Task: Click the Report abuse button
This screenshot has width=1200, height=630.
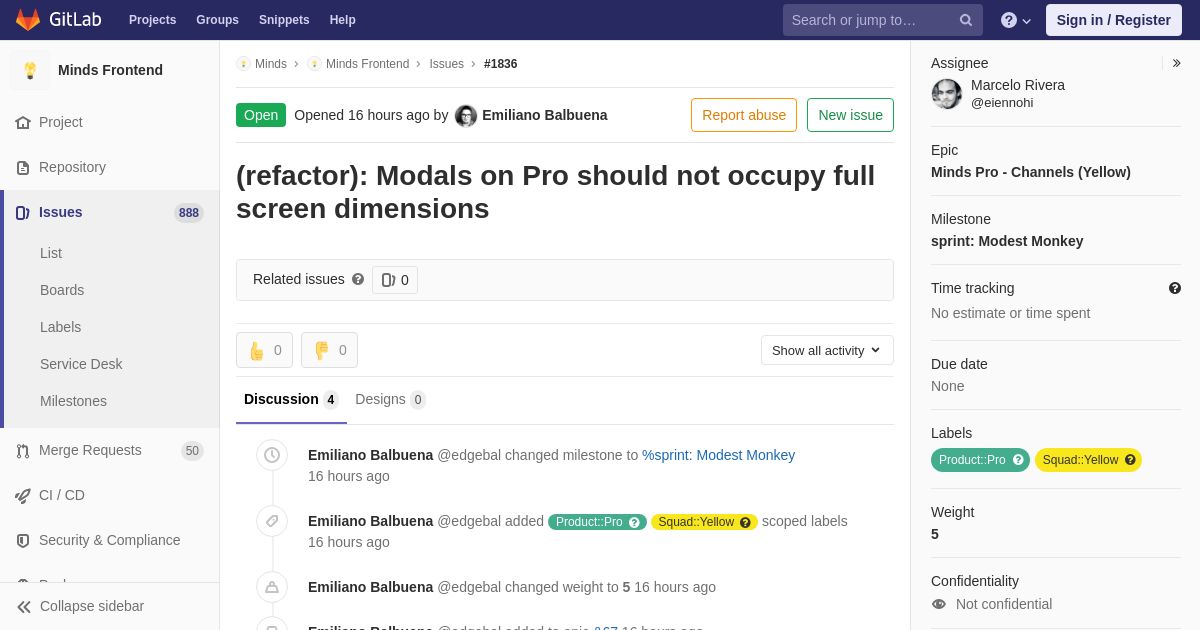Action: [744, 115]
